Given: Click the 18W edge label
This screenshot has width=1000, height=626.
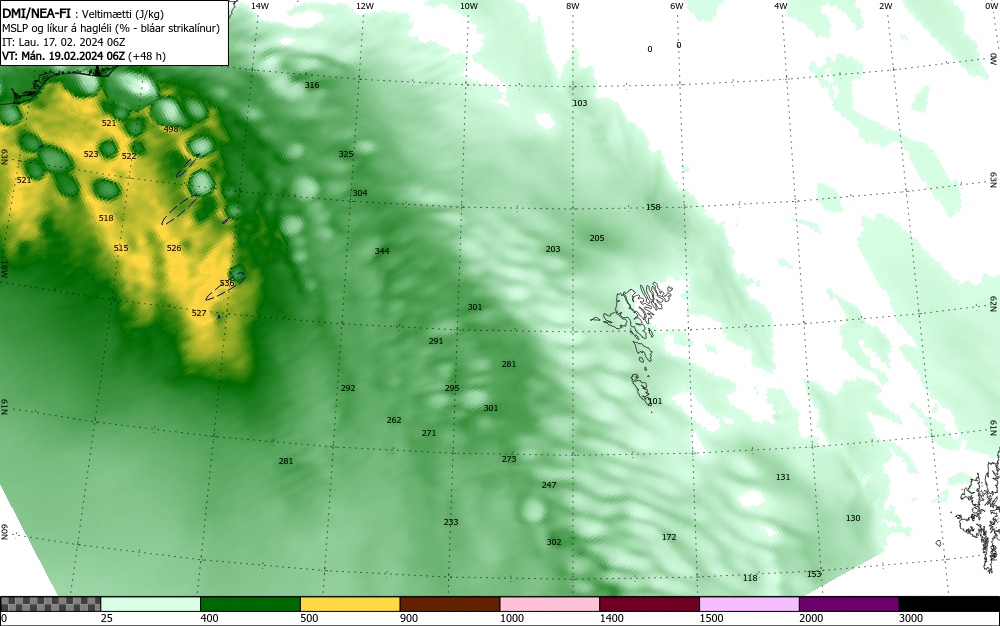Looking at the screenshot, I should 4,269.
